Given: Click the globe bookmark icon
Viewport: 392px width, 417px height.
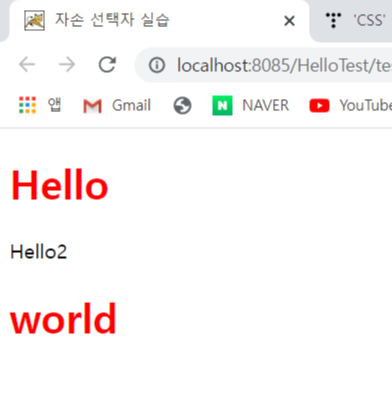Looking at the screenshot, I should 182,106.
